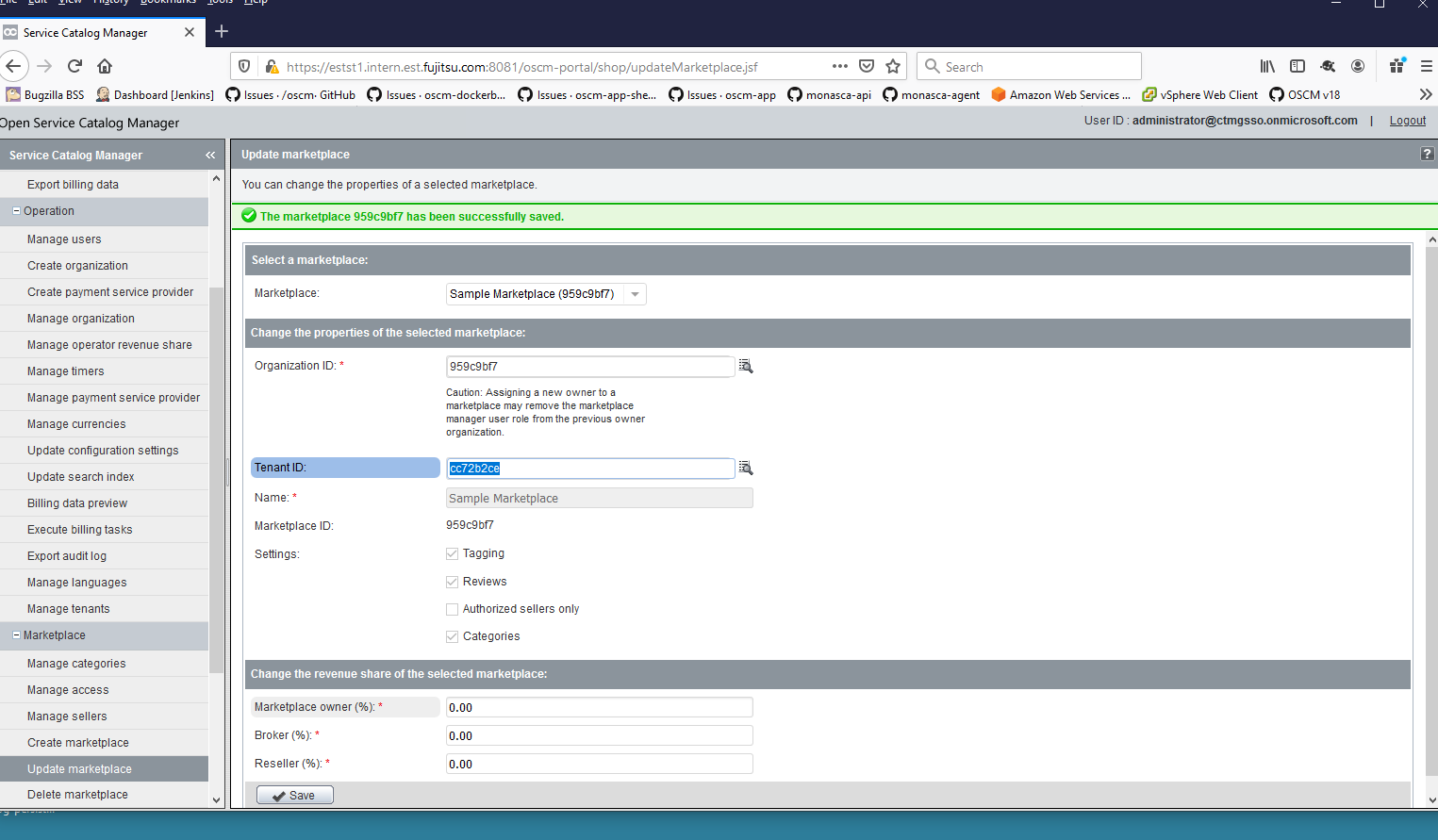Click the help icon on the Update marketplace panel
Image resolution: width=1438 pixels, height=840 pixels.
coord(1427,153)
